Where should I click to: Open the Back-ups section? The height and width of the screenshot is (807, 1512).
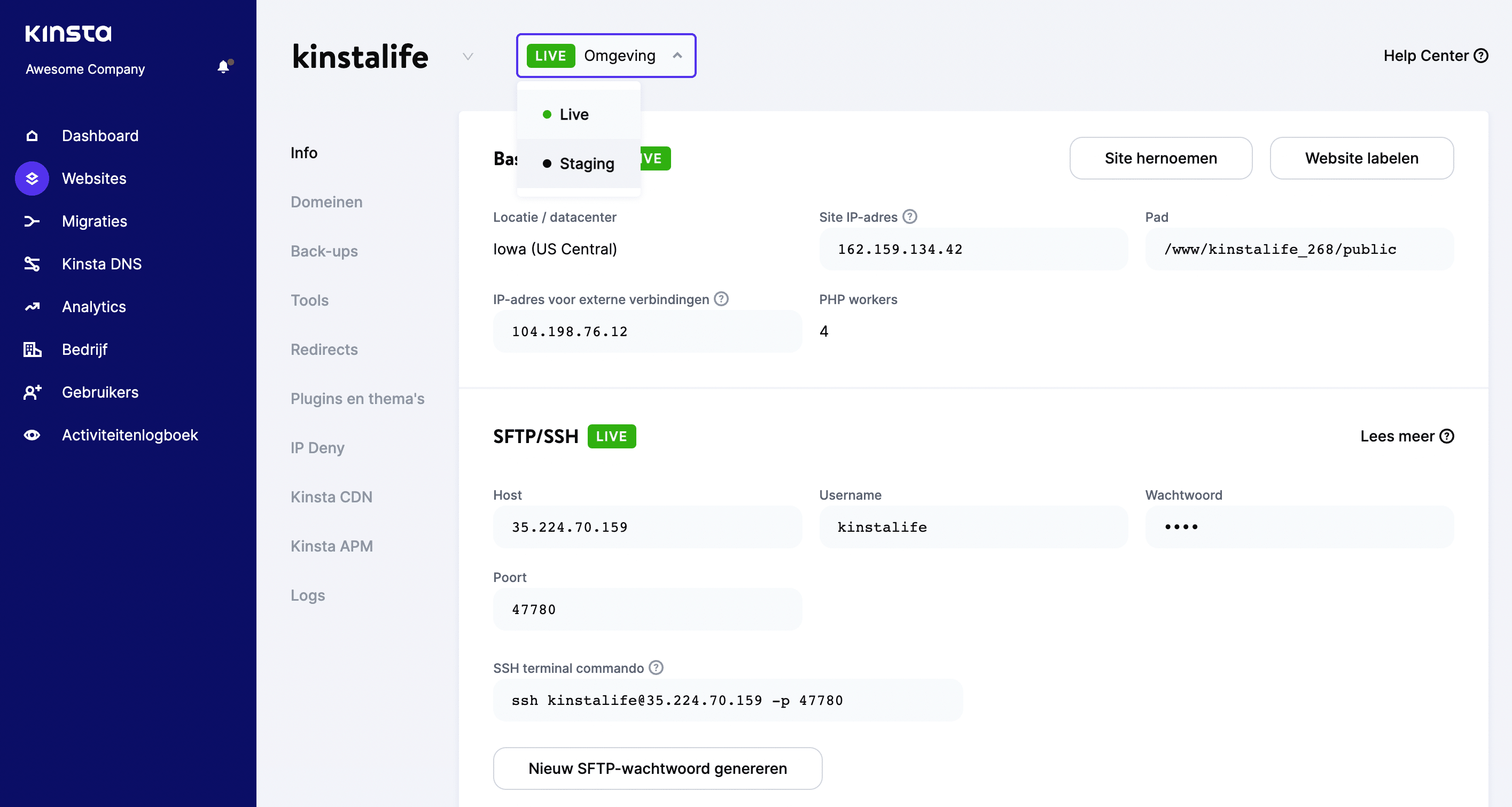(324, 251)
